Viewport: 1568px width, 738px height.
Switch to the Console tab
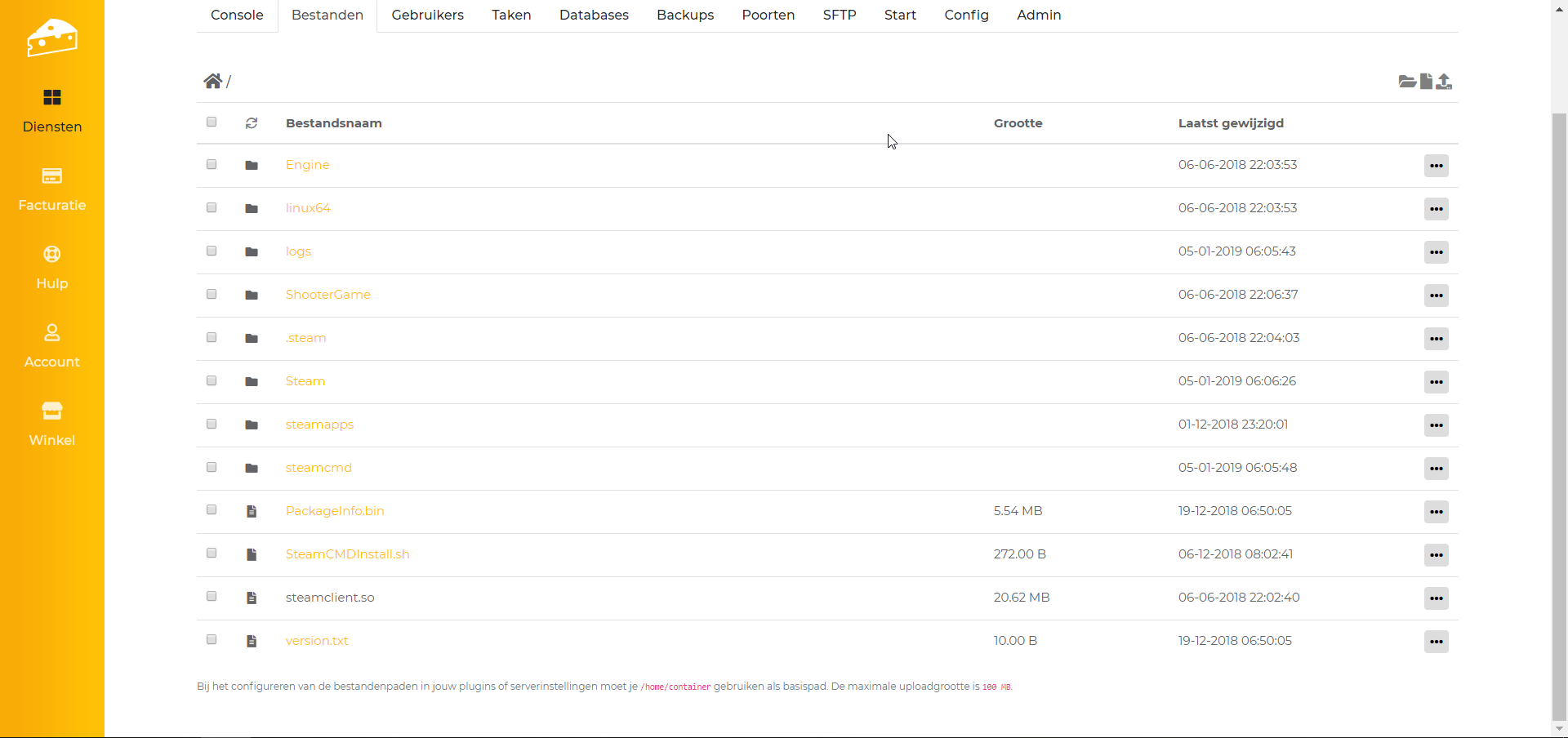(237, 15)
